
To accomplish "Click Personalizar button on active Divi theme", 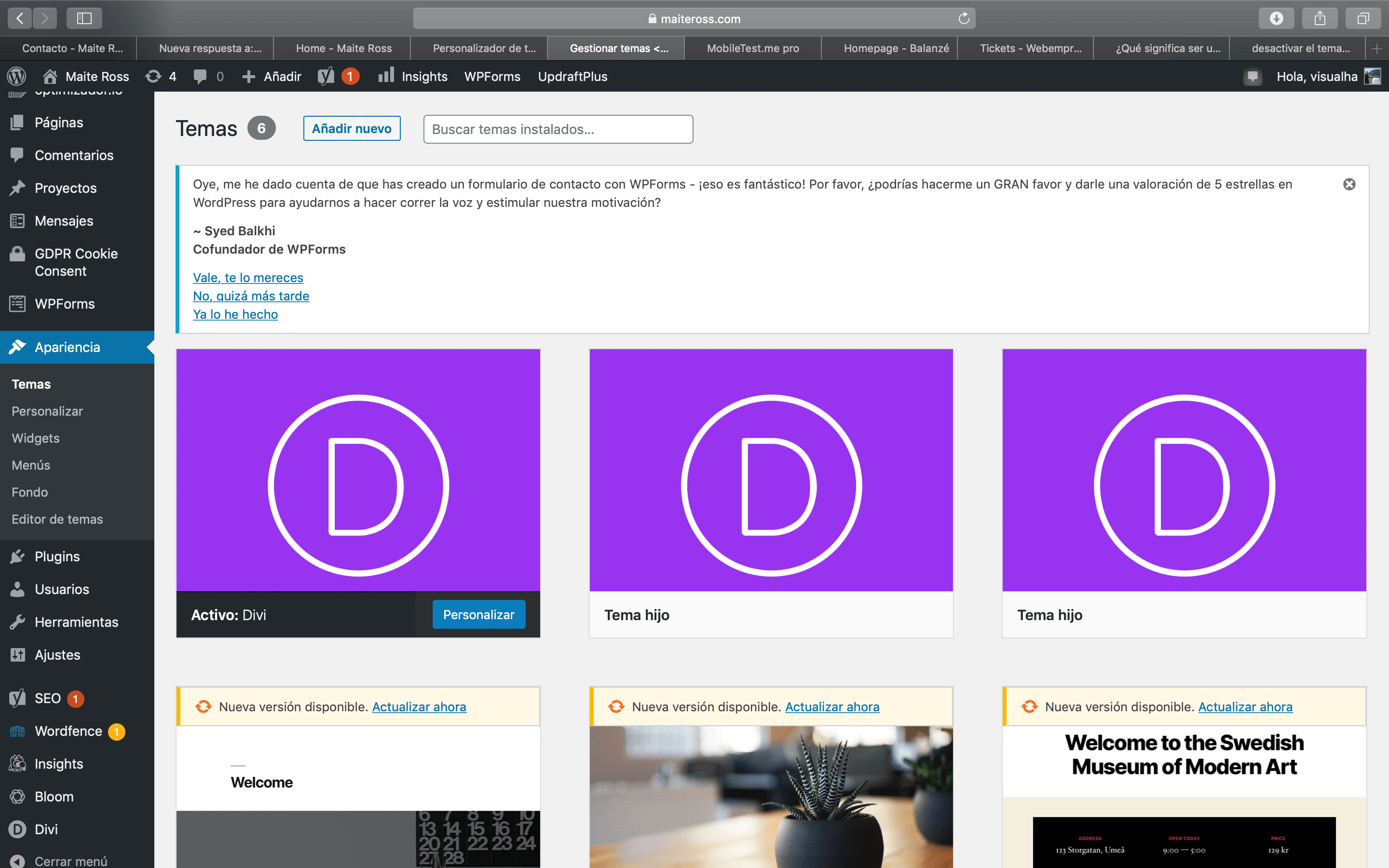I will click(x=479, y=614).
